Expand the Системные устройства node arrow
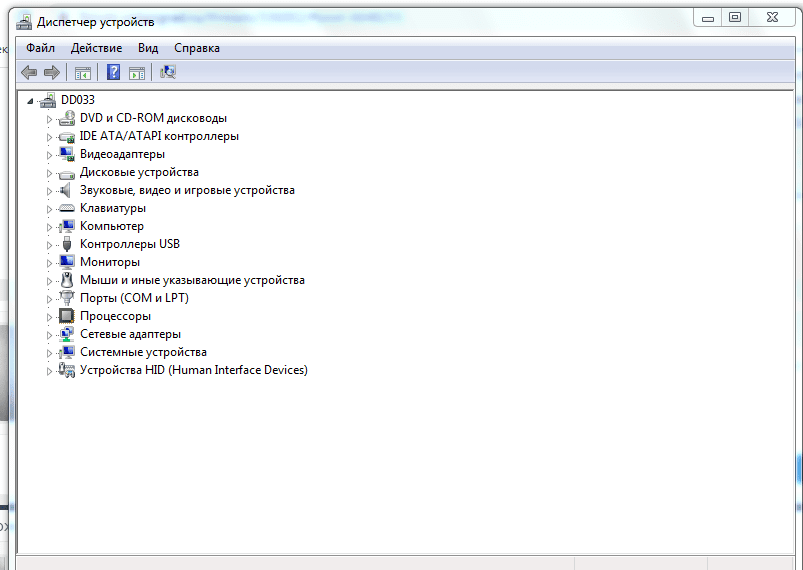803x570 pixels. 49,353
